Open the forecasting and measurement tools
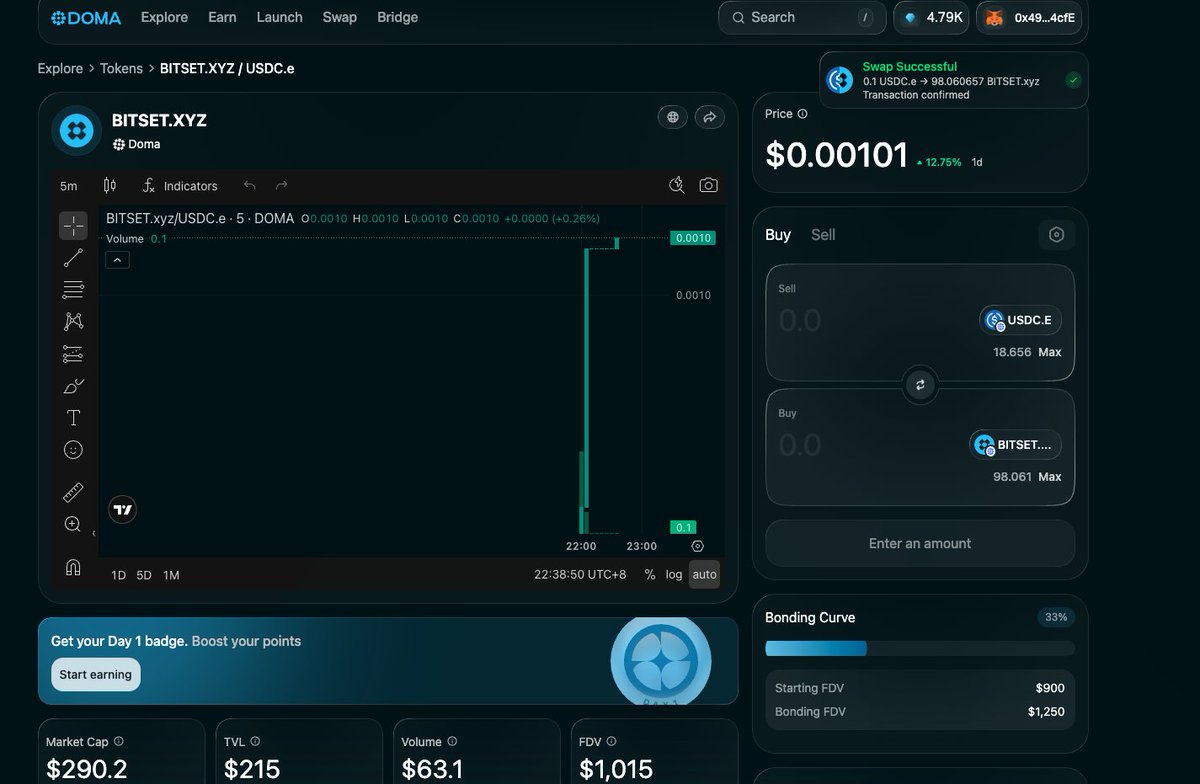Viewport: 1200px width, 784px height. coord(73,354)
